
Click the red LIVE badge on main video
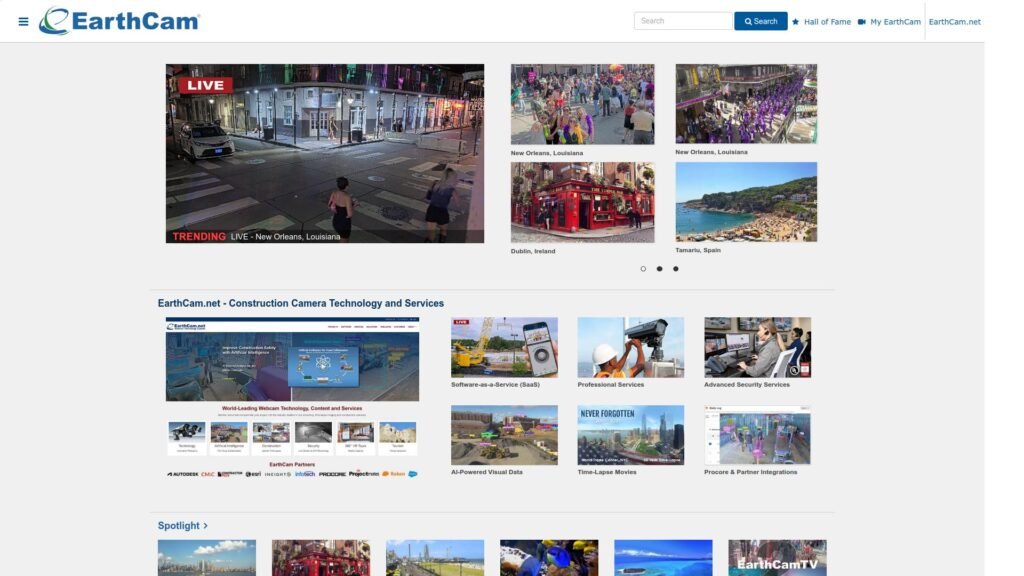tap(206, 85)
